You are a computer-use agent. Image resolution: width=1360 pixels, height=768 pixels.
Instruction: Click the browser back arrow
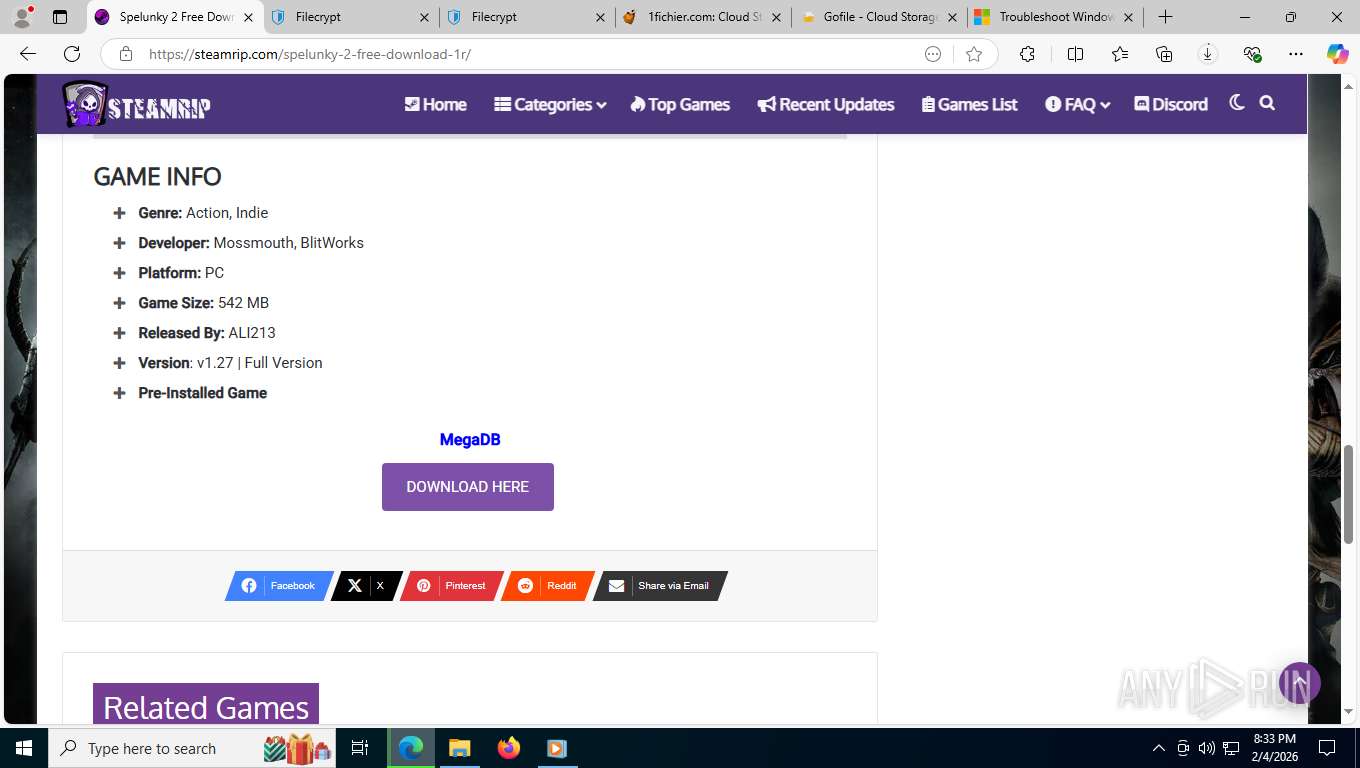point(28,54)
